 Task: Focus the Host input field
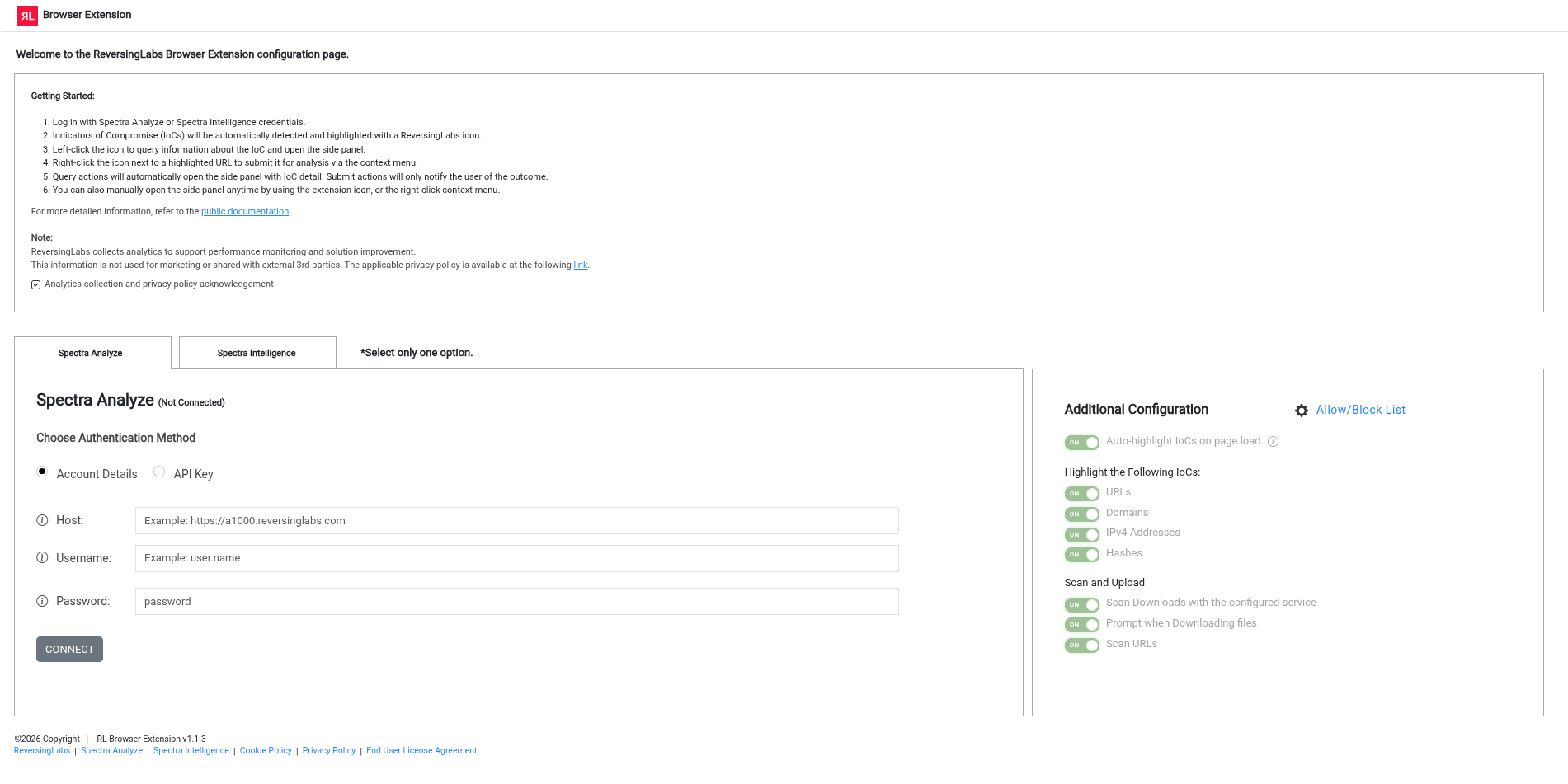517,521
